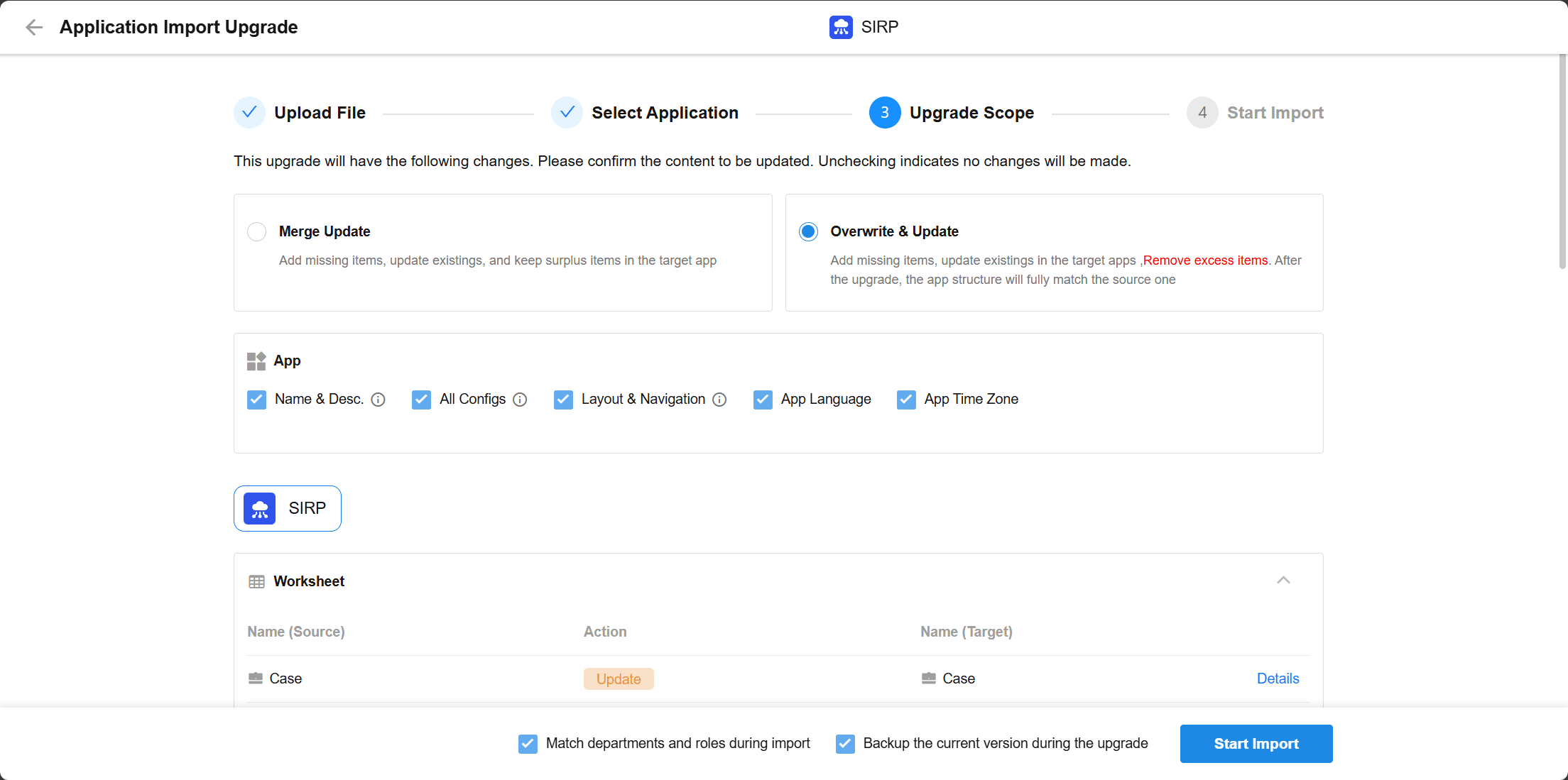
Task: Select the Overwrite & Update option
Action: tap(808, 232)
